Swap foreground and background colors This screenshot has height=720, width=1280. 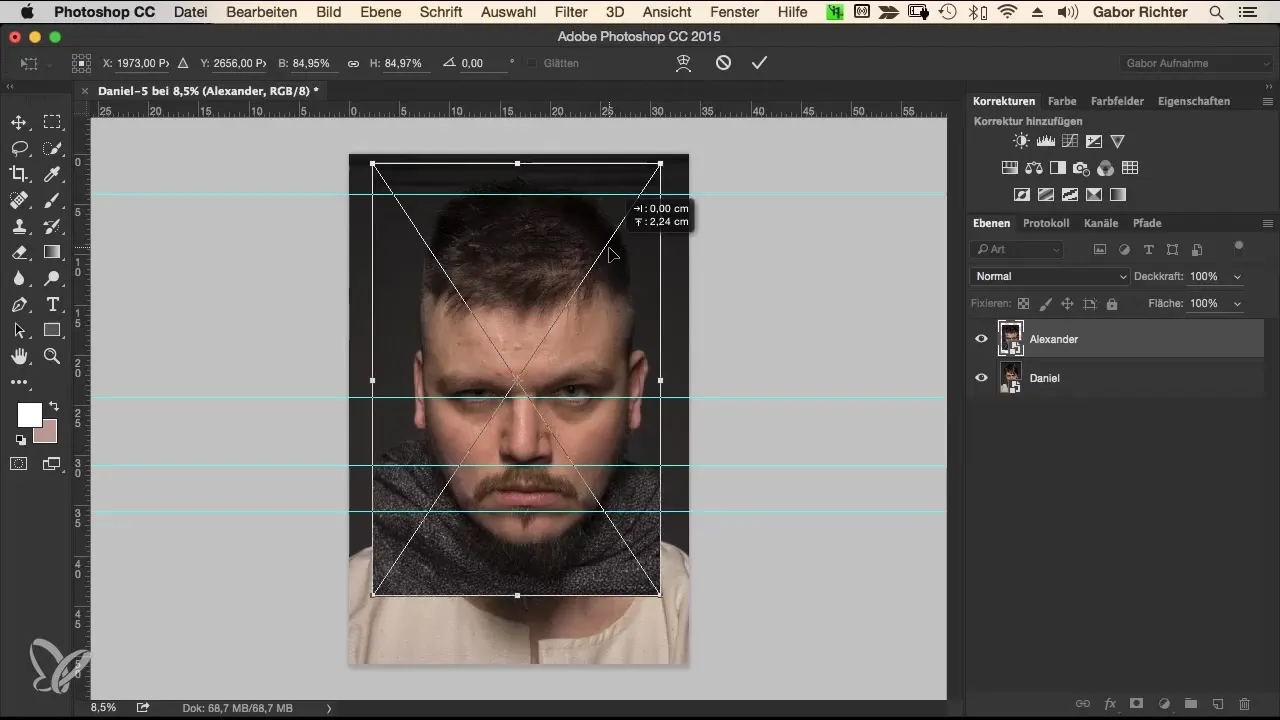pyautogui.click(x=53, y=407)
